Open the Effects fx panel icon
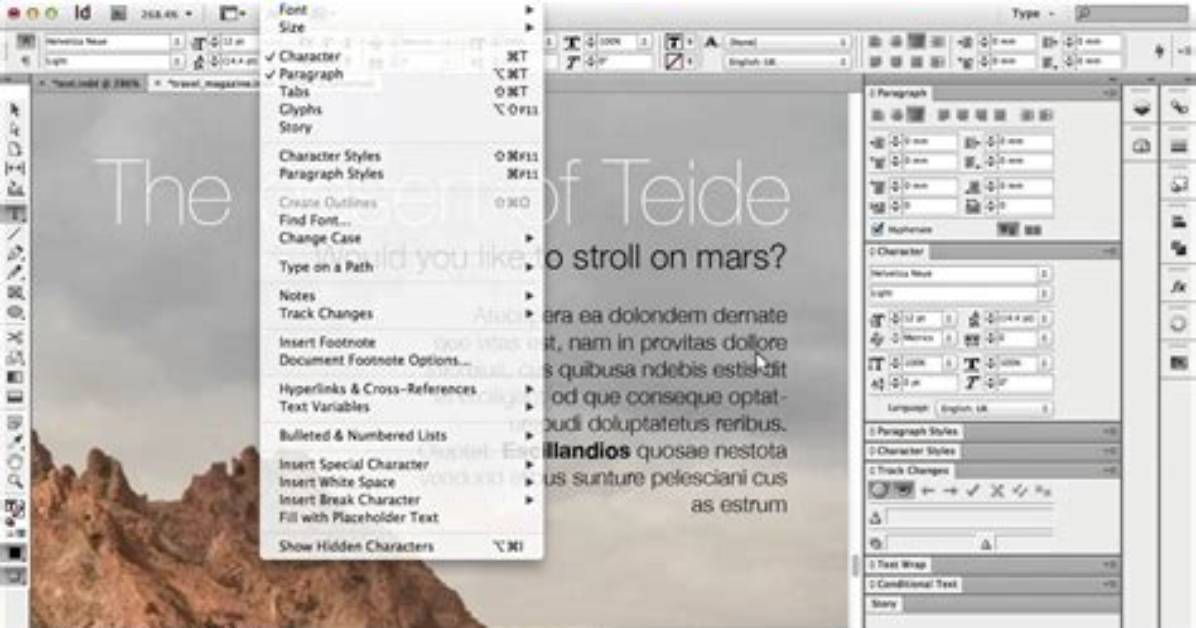 point(1178,287)
